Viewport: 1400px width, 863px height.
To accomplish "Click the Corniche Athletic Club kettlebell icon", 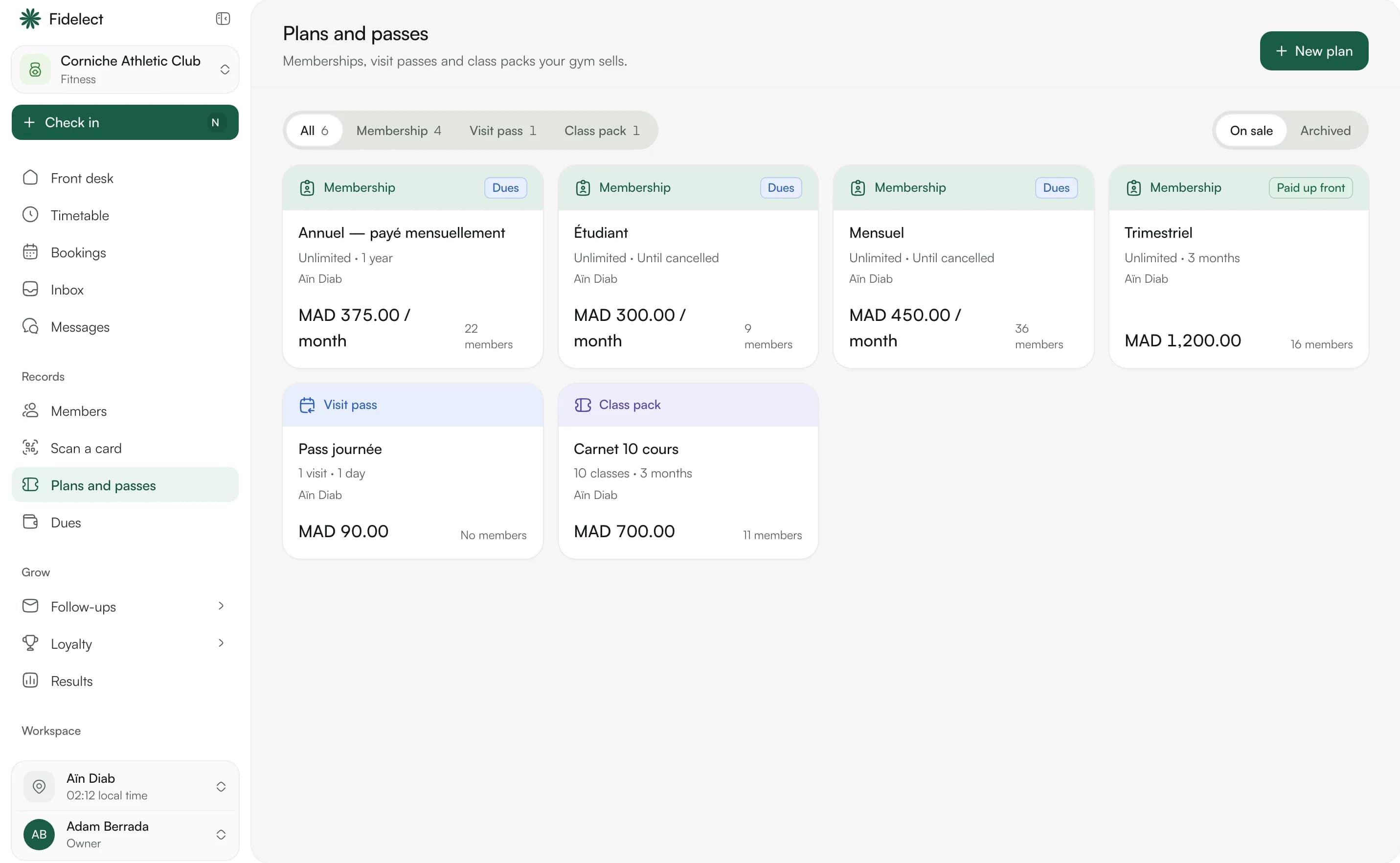I will click(x=35, y=69).
